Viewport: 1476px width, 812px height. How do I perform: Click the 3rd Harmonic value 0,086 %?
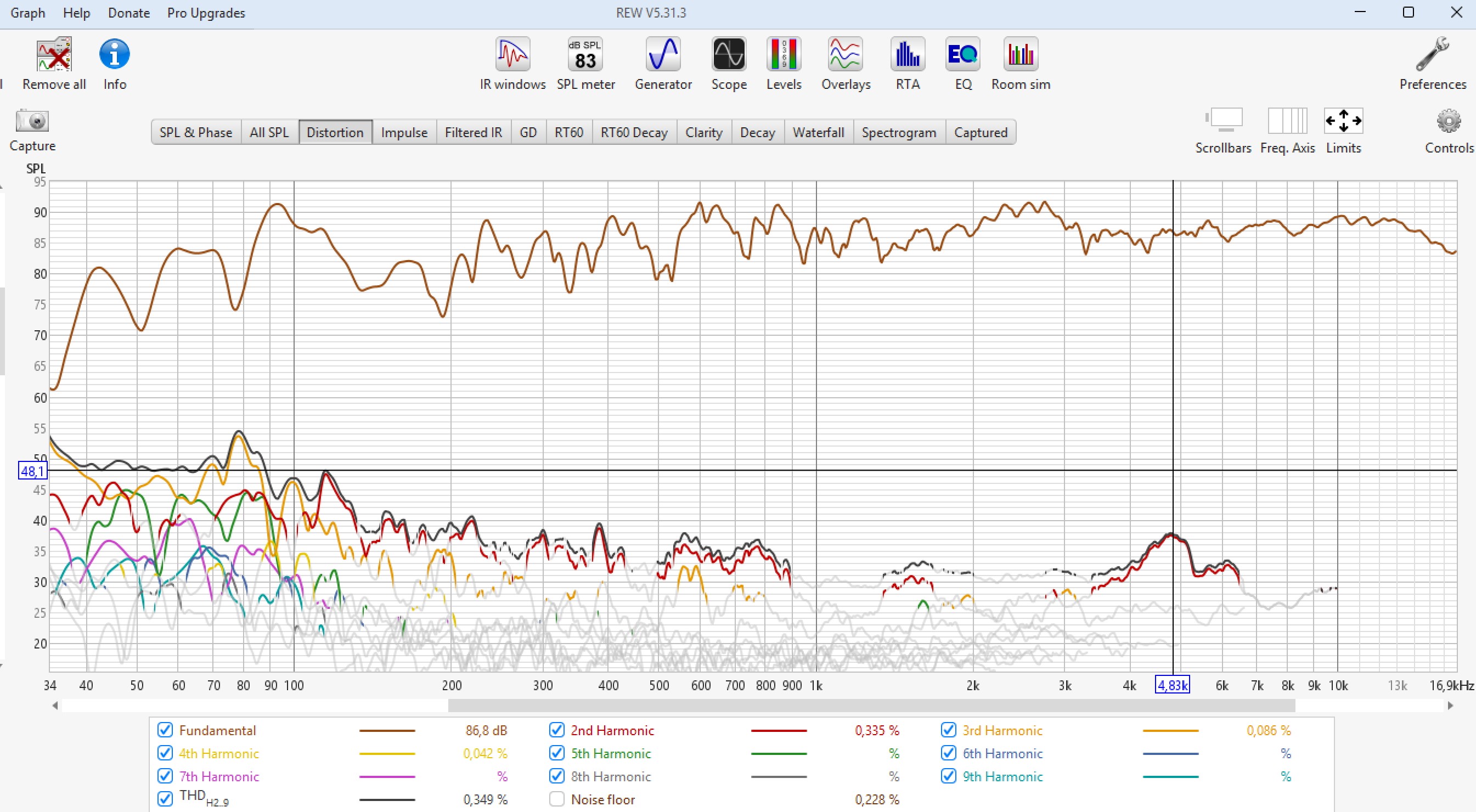pos(1269,731)
